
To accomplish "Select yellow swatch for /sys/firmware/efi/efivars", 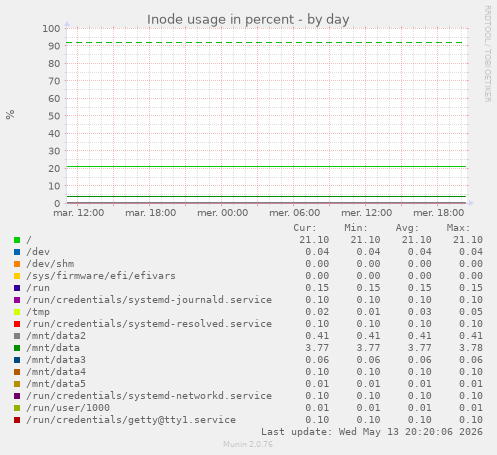I will tap(17, 276).
